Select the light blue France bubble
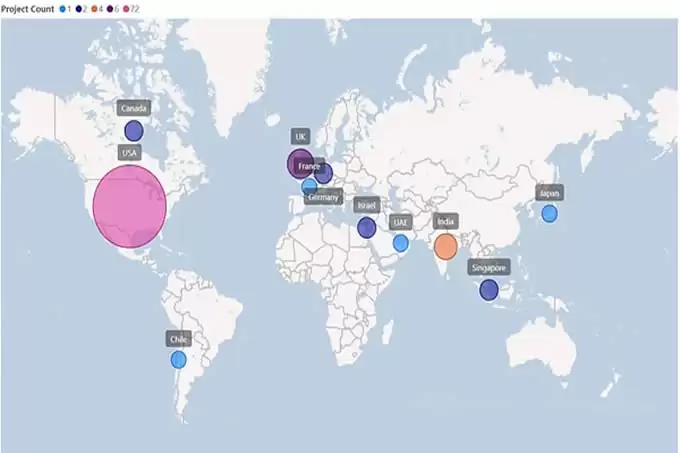 coord(309,186)
